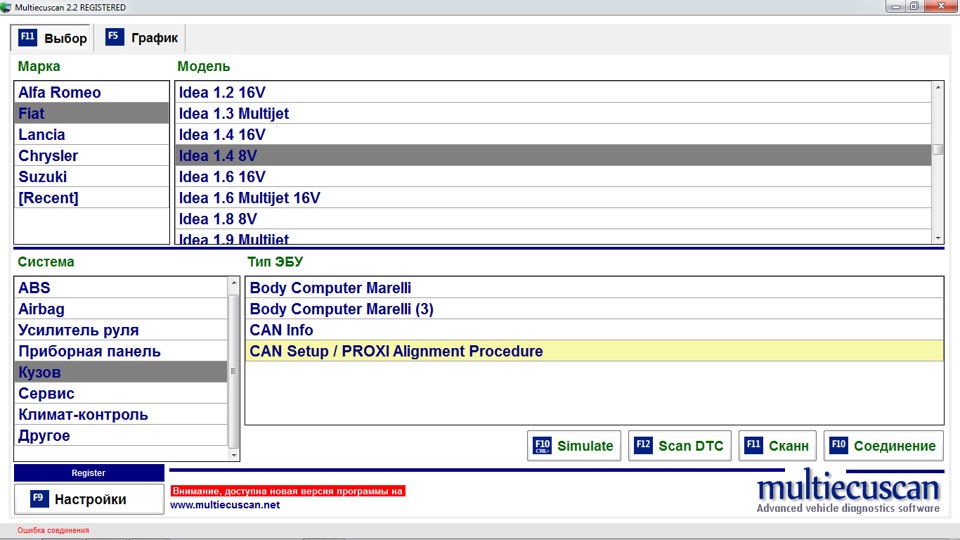
Task: Select model Idea 1.6 Multijet 16V
Action: click(x=553, y=198)
